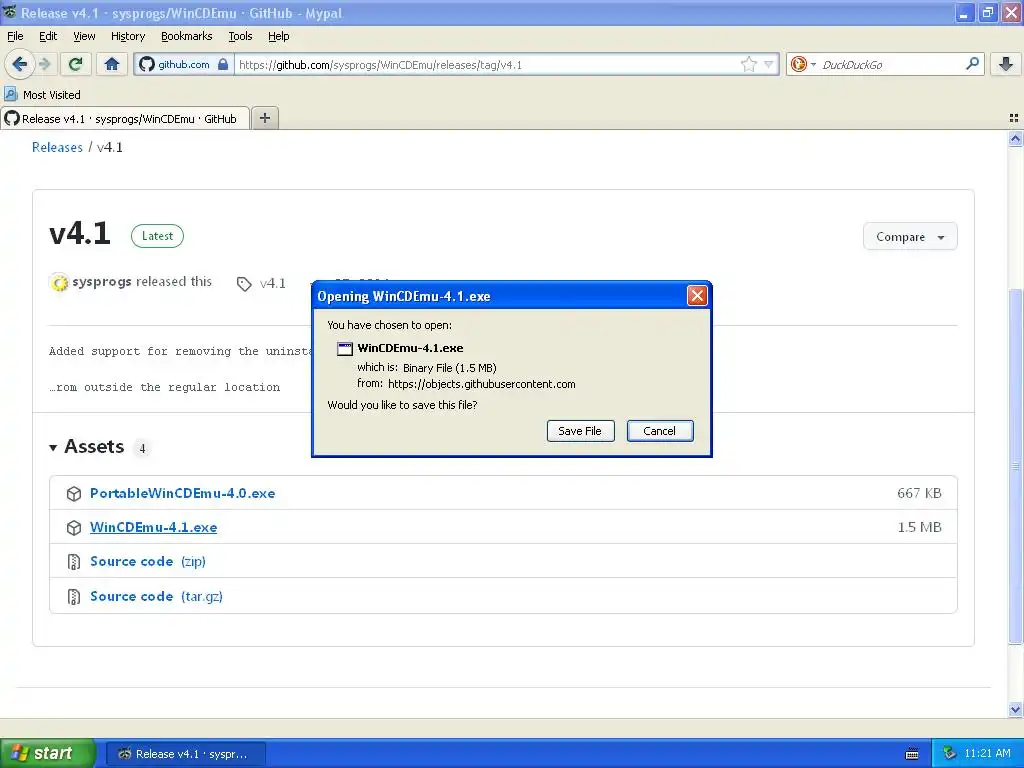Image resolution: width=1024 pixels, height=768 pixels.
Task: Go back with the browser back arrow
Action: [x=19, y=64]
